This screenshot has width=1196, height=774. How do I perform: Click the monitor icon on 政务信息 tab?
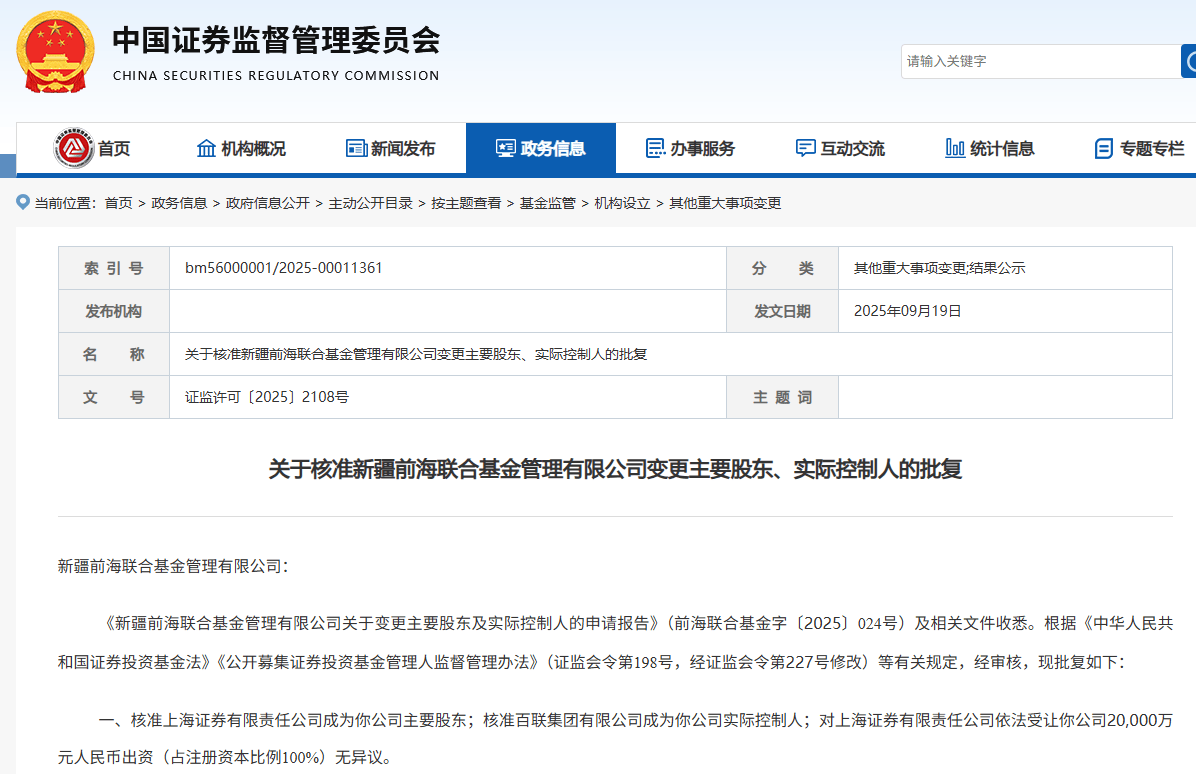click(x=506, y=148)
